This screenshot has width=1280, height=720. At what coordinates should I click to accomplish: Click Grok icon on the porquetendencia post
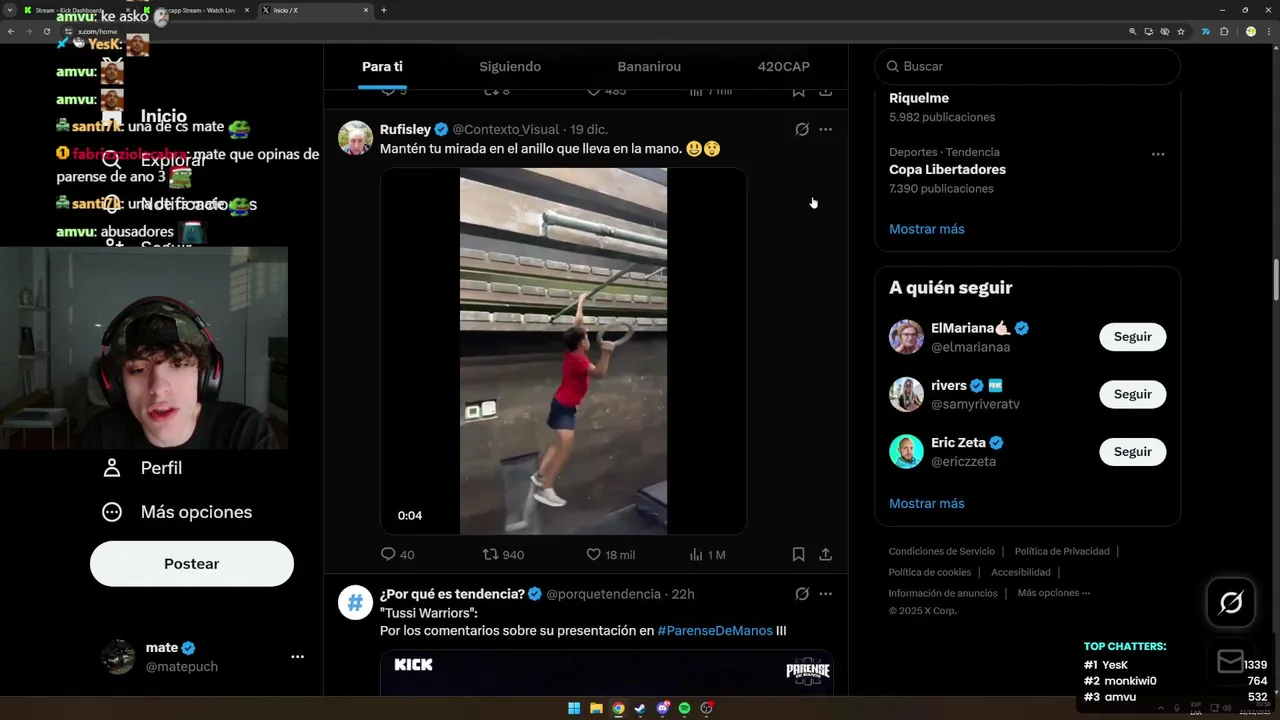[x=802, y=594]
